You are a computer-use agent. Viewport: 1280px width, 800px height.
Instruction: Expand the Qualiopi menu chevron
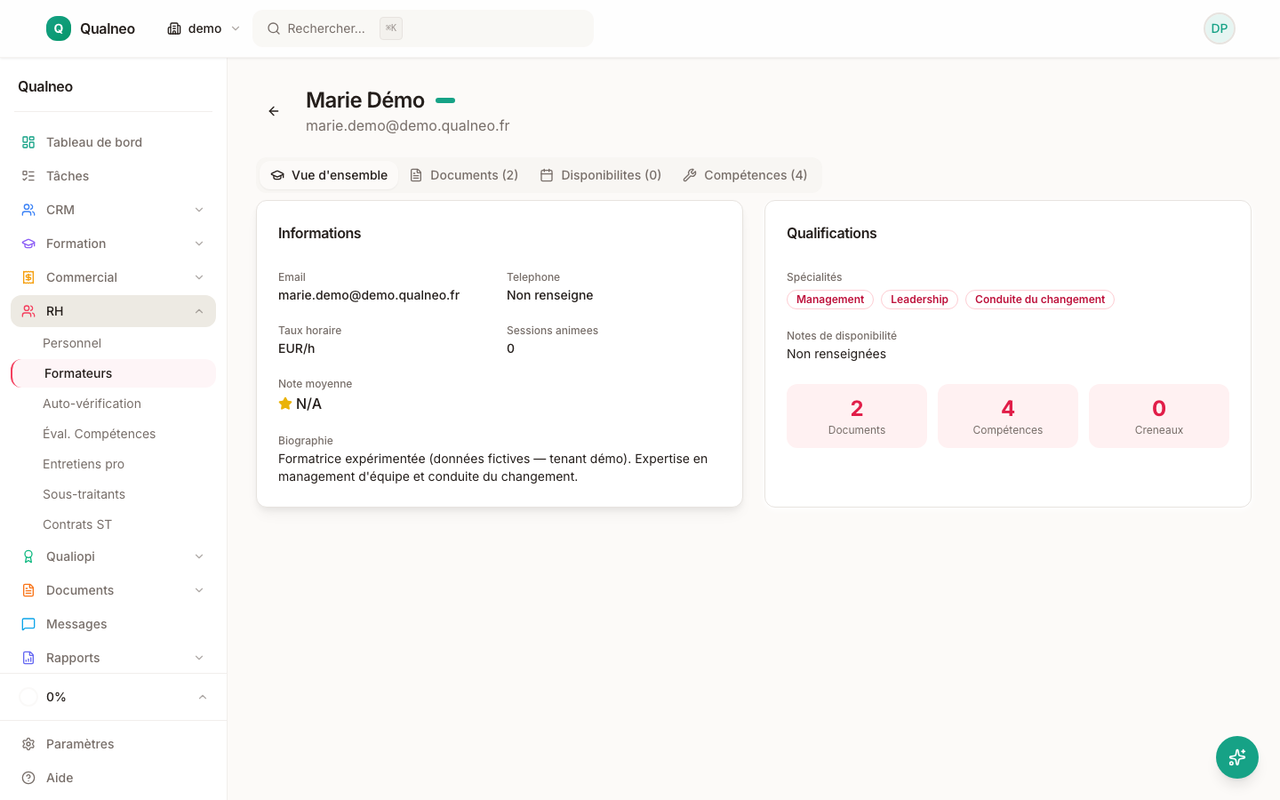(199, 556)
